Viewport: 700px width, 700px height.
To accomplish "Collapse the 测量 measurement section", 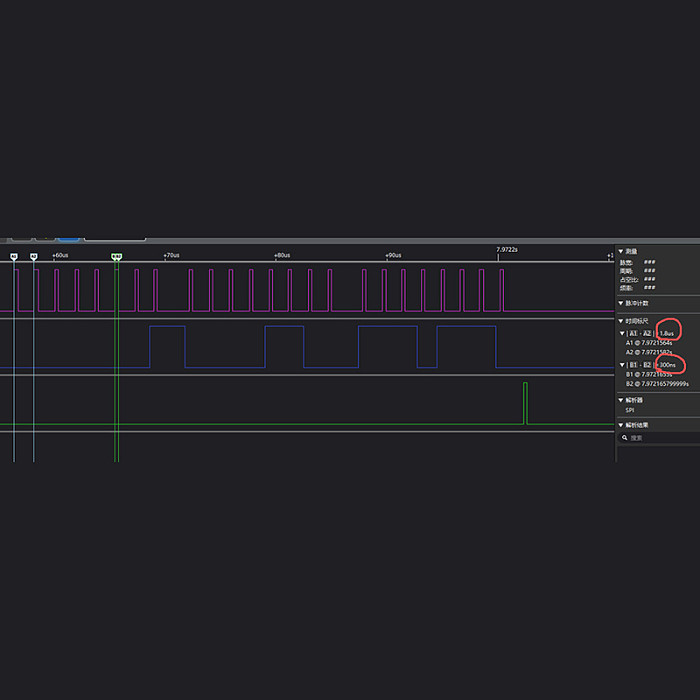I will (621, 251).
